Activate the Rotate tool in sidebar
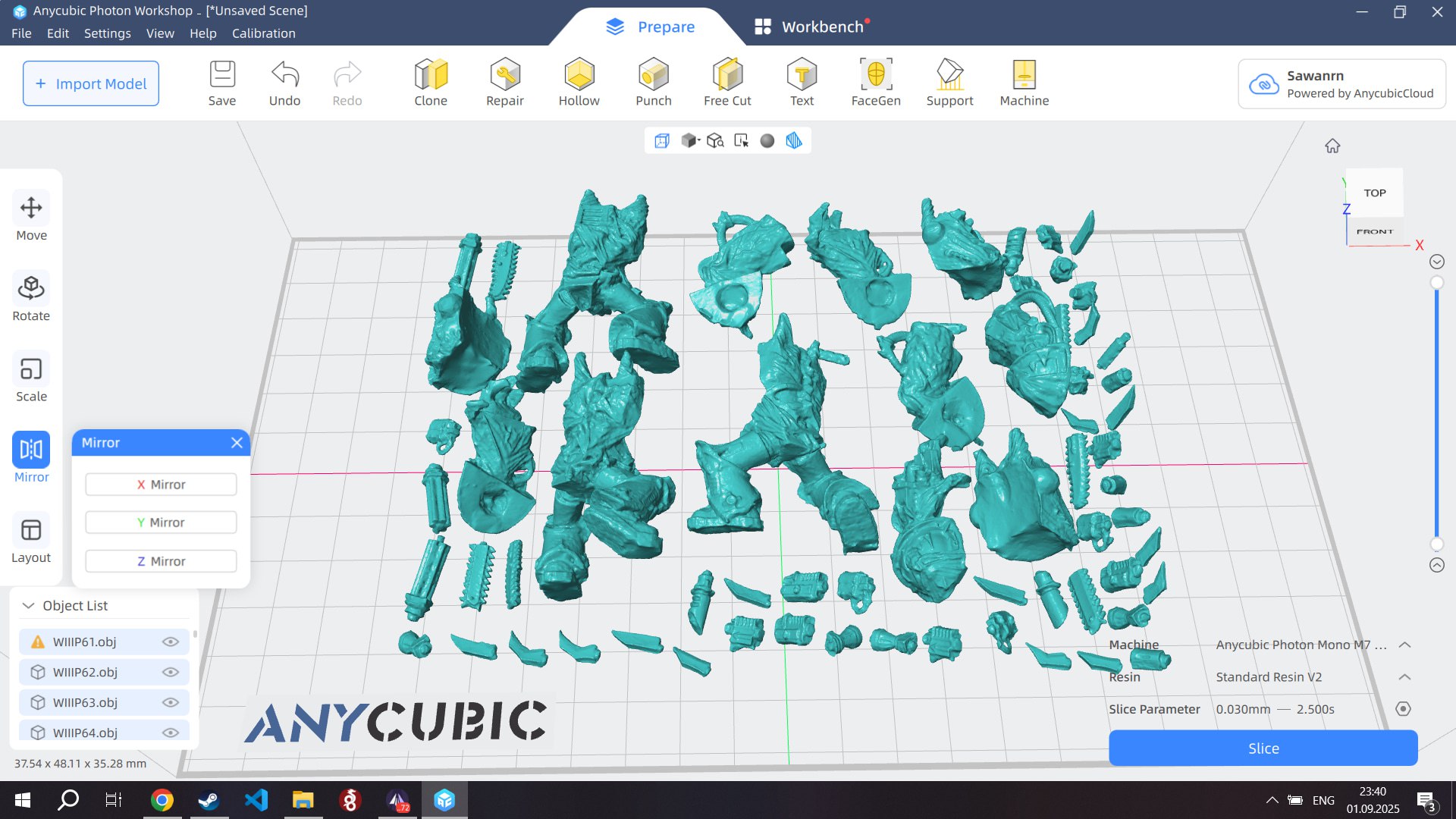Image resolution: width=1456 pixels, height=819 pixels. 31,297
